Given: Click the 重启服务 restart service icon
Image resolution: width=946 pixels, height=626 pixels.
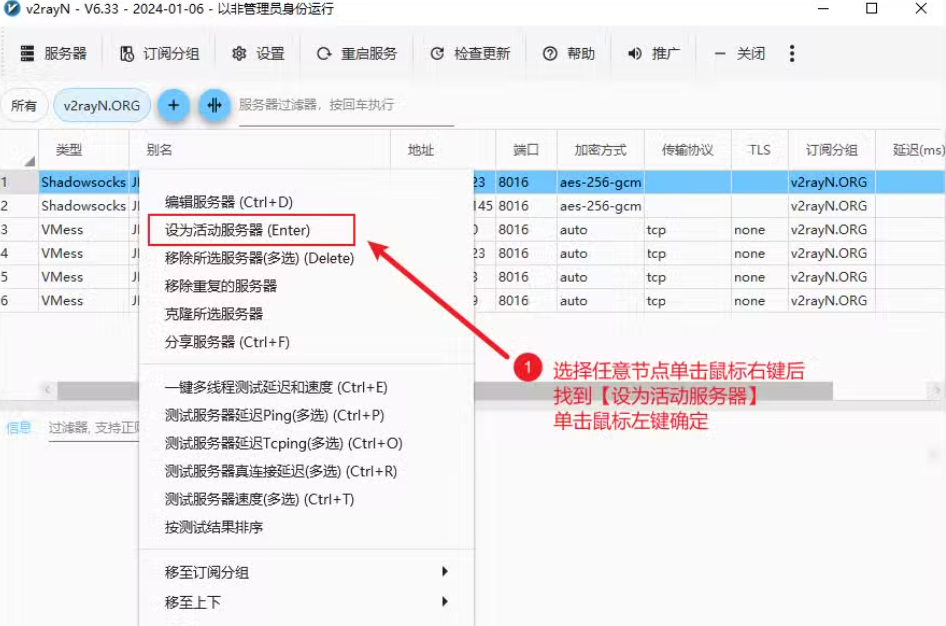Looking at the screenshot, I should 324,54.
